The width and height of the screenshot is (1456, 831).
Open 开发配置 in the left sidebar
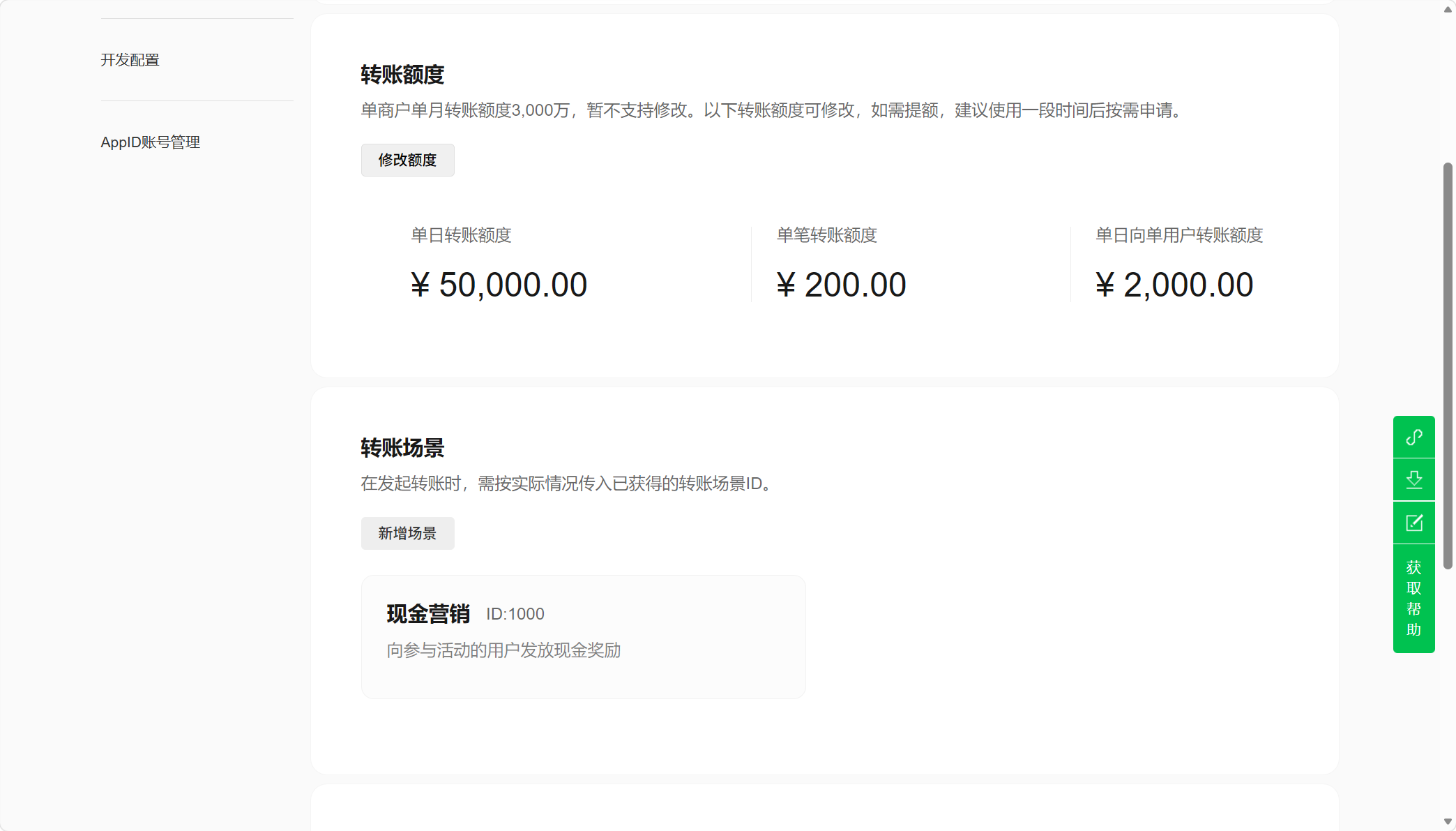[x=130, y=60]
